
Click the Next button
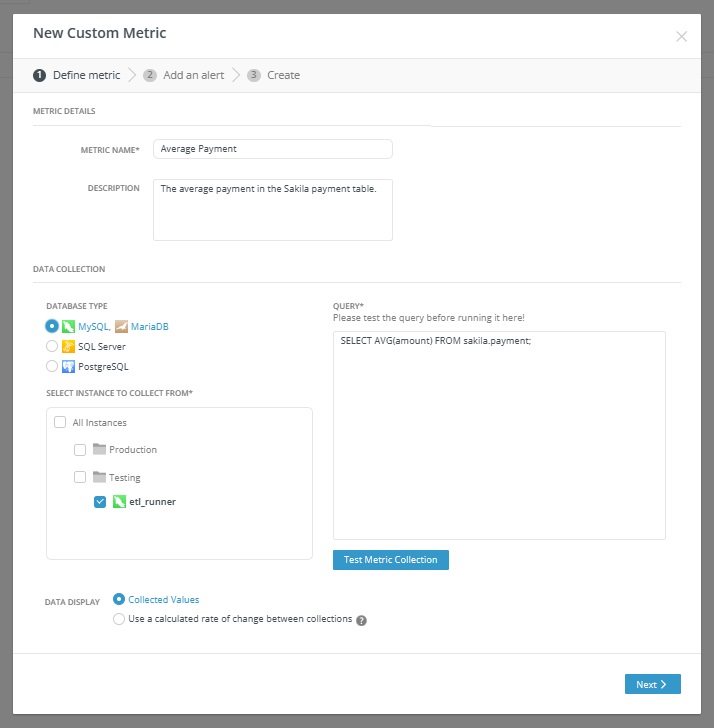pyautogui.click(x=652, y=684)
